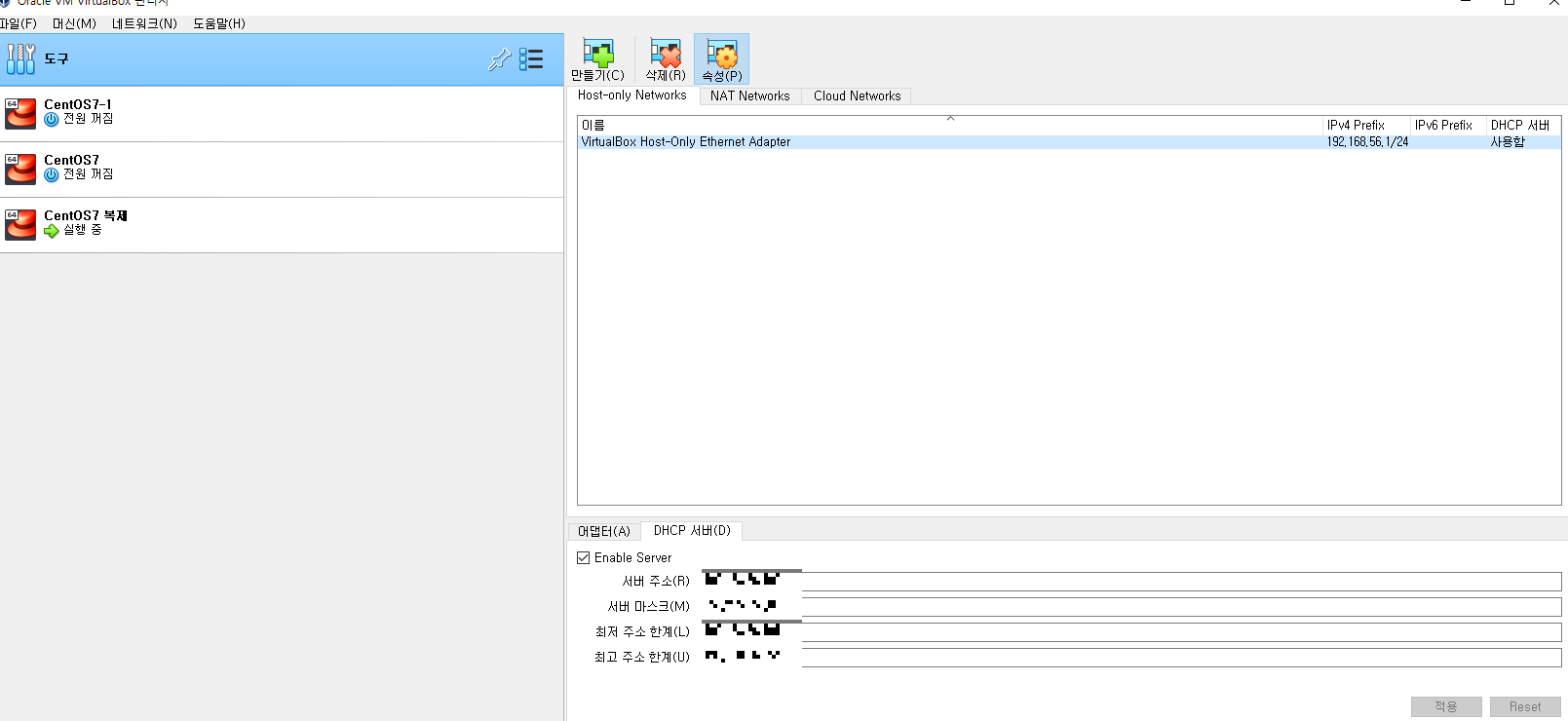Screen dimensions: 1568x721
Task: Sort by the 이름 column header
Action: pyautogui.click(x=950, y=125)
